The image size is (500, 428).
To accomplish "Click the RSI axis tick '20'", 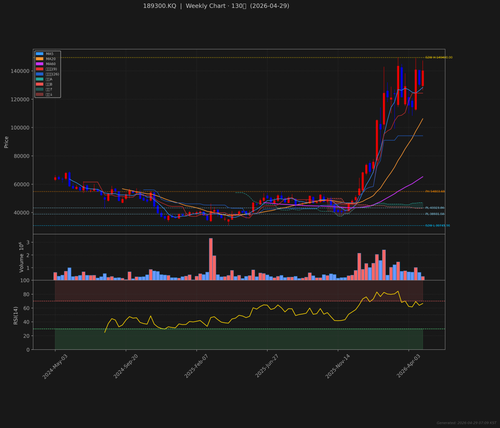I will (26, 336).
